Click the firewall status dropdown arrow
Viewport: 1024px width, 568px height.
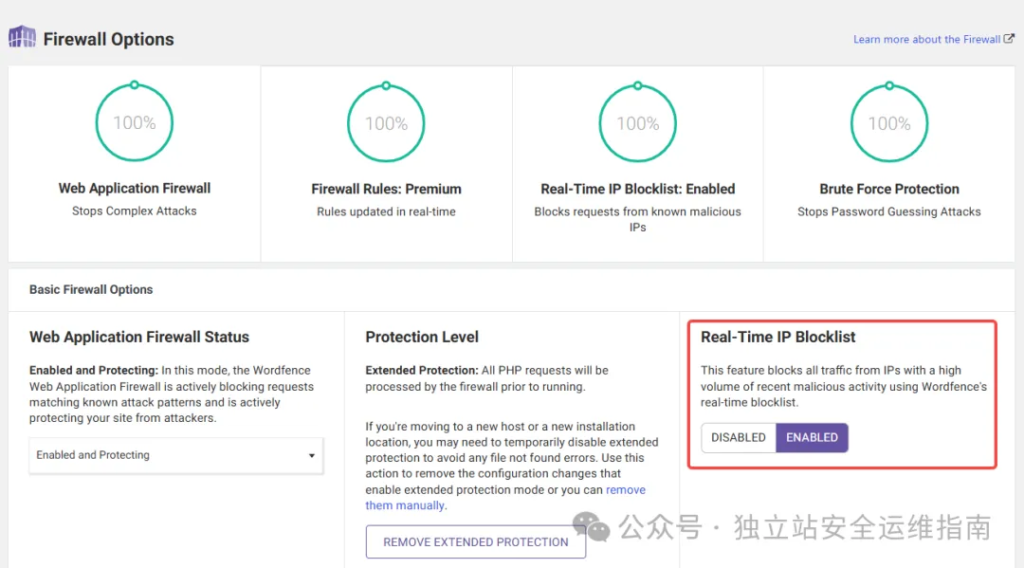coord(312,456)
